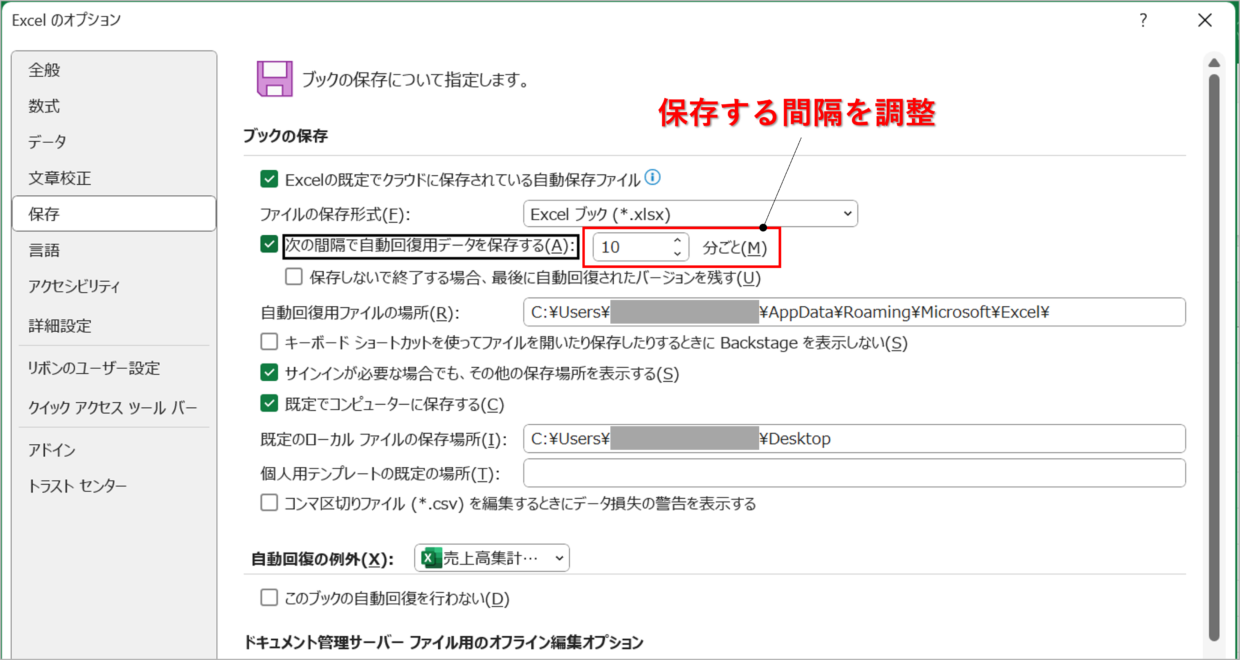Click the ドキュメント管理サーバー offline editing heading
This screenshot has height=660, width=1240.
(443, 642)
